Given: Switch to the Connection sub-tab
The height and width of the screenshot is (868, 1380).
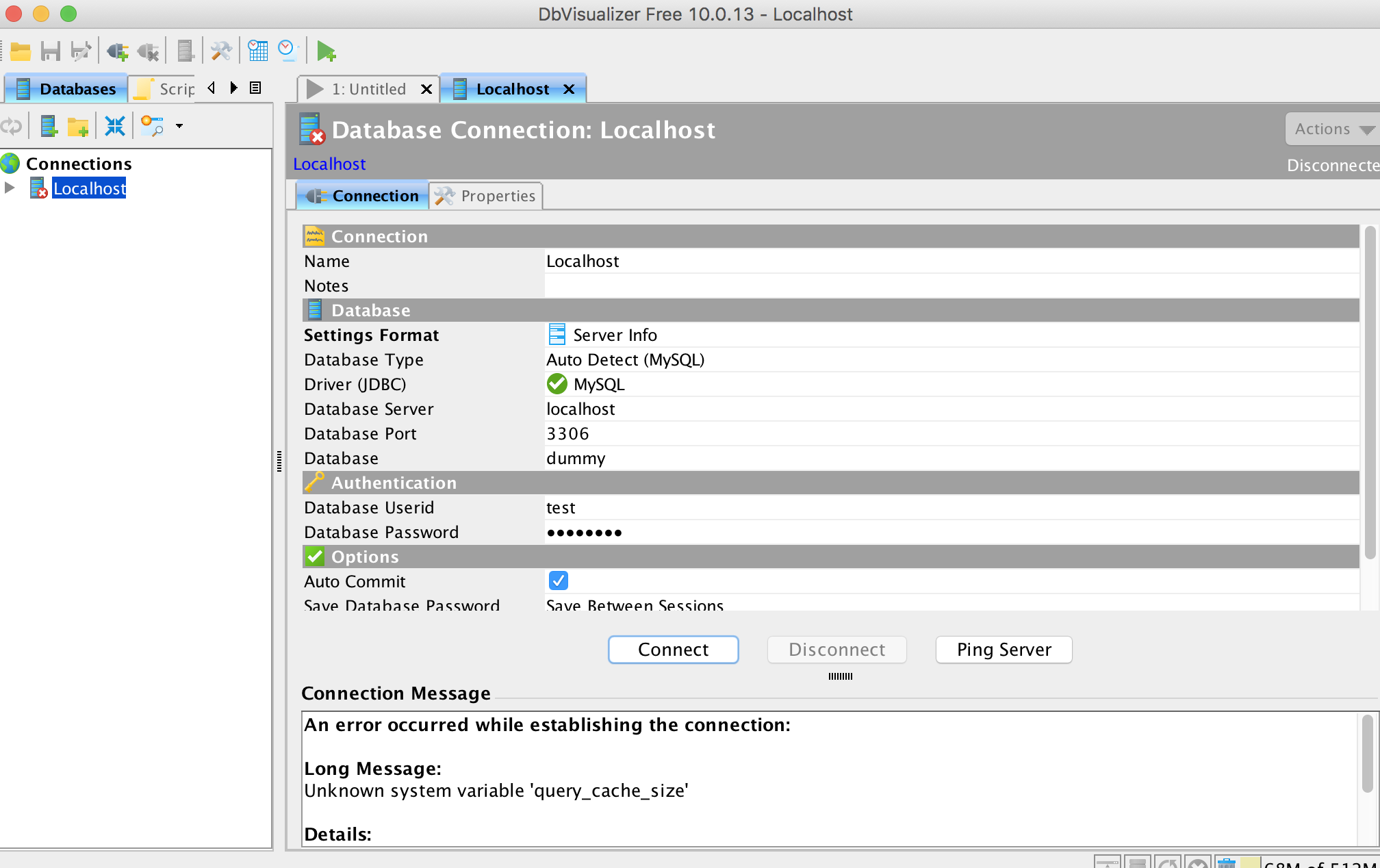Looking at the screenshot, I should click(362, 196).
